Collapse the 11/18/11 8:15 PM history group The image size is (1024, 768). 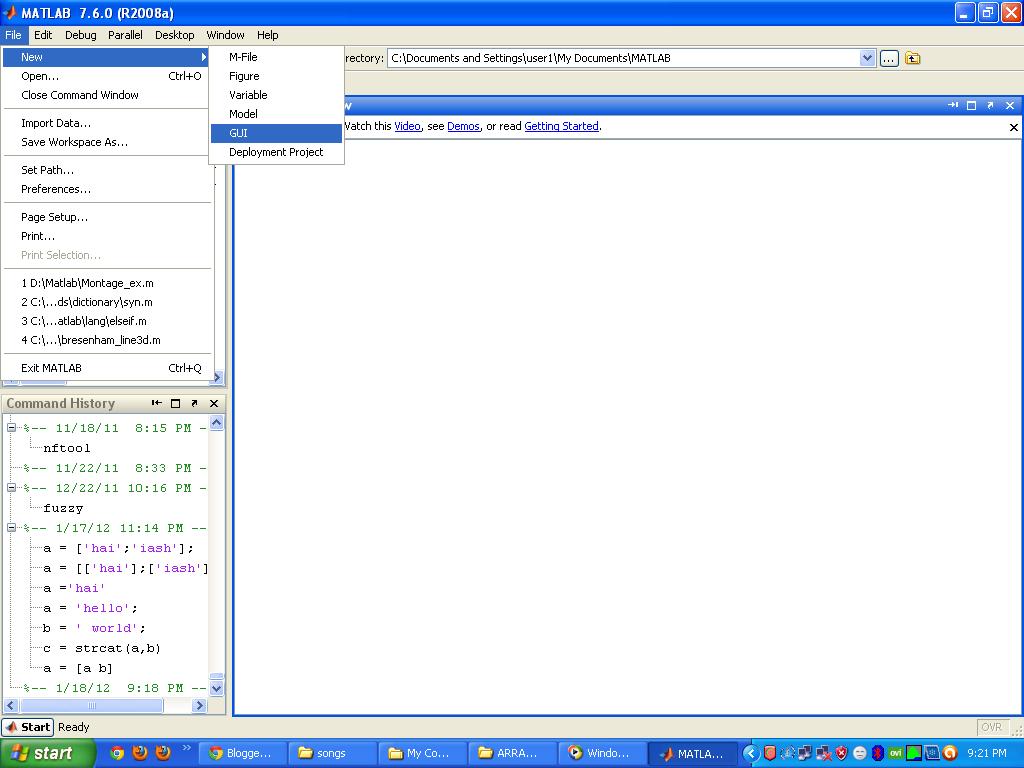click(x=11, y=428)
